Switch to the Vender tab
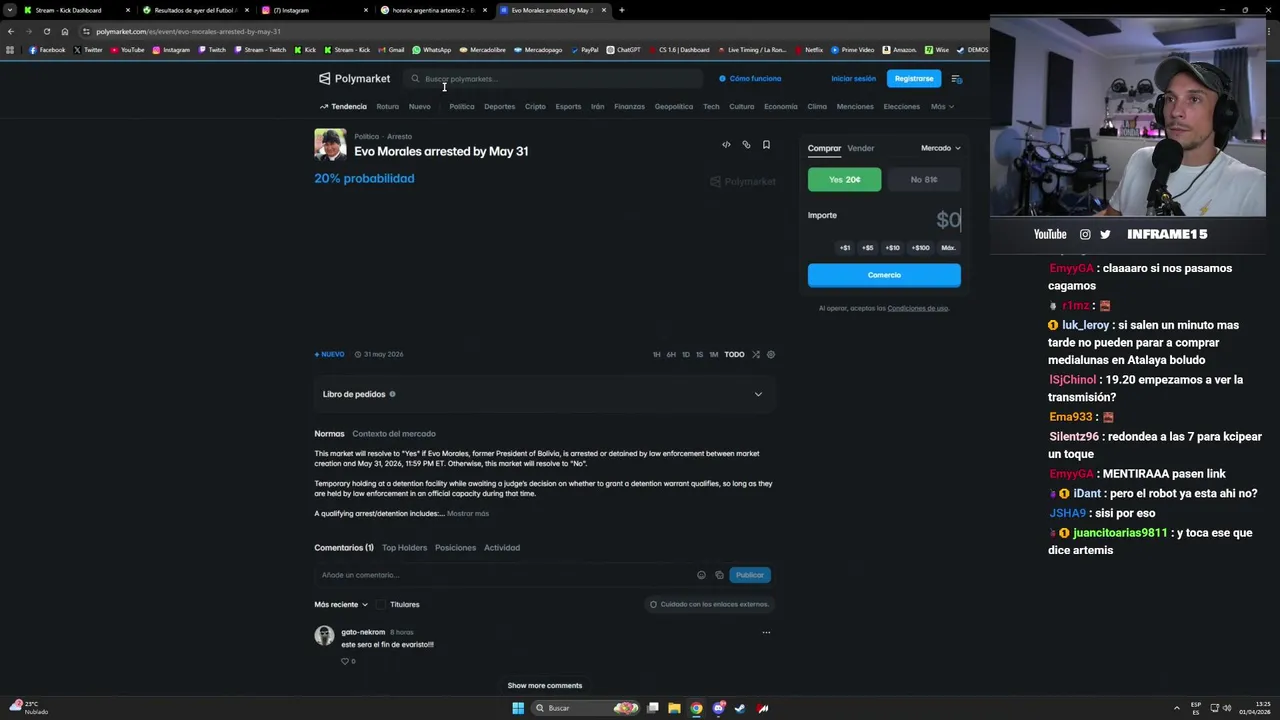This screenshot has width=1280, height=720. pyautogui.click(x=860, y=148)
